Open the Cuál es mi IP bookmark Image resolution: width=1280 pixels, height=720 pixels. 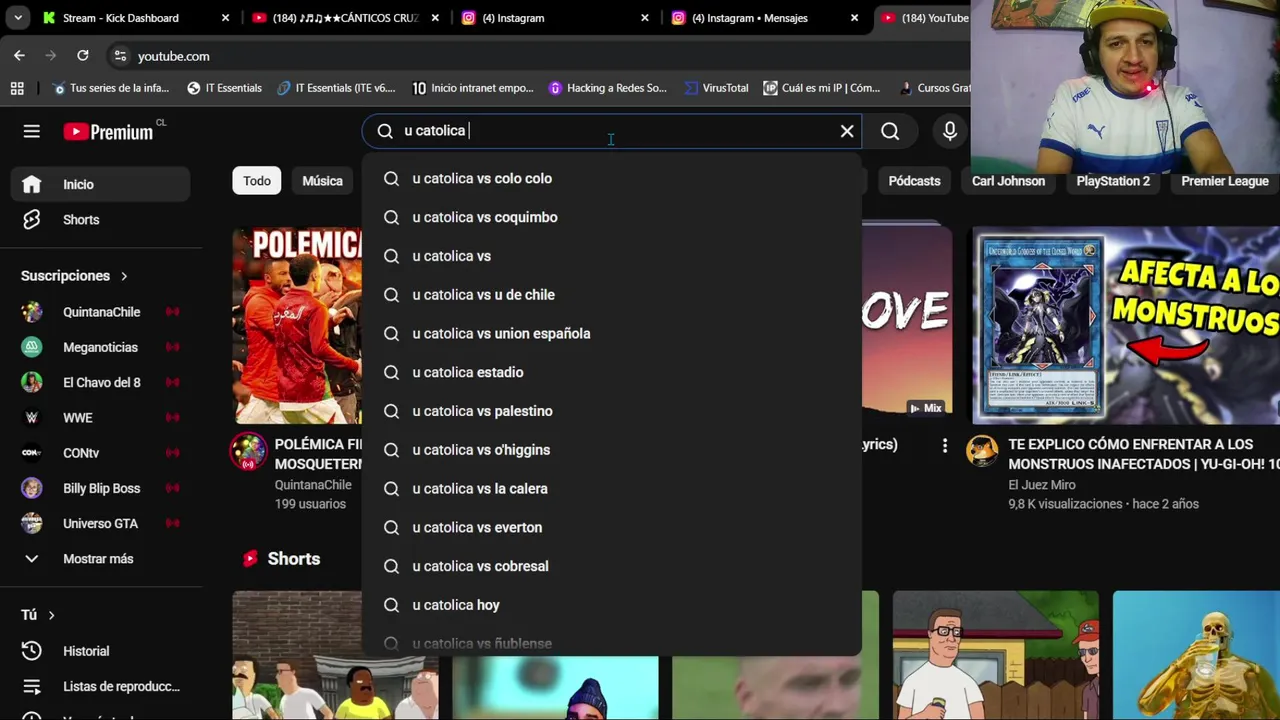[821, 88]
